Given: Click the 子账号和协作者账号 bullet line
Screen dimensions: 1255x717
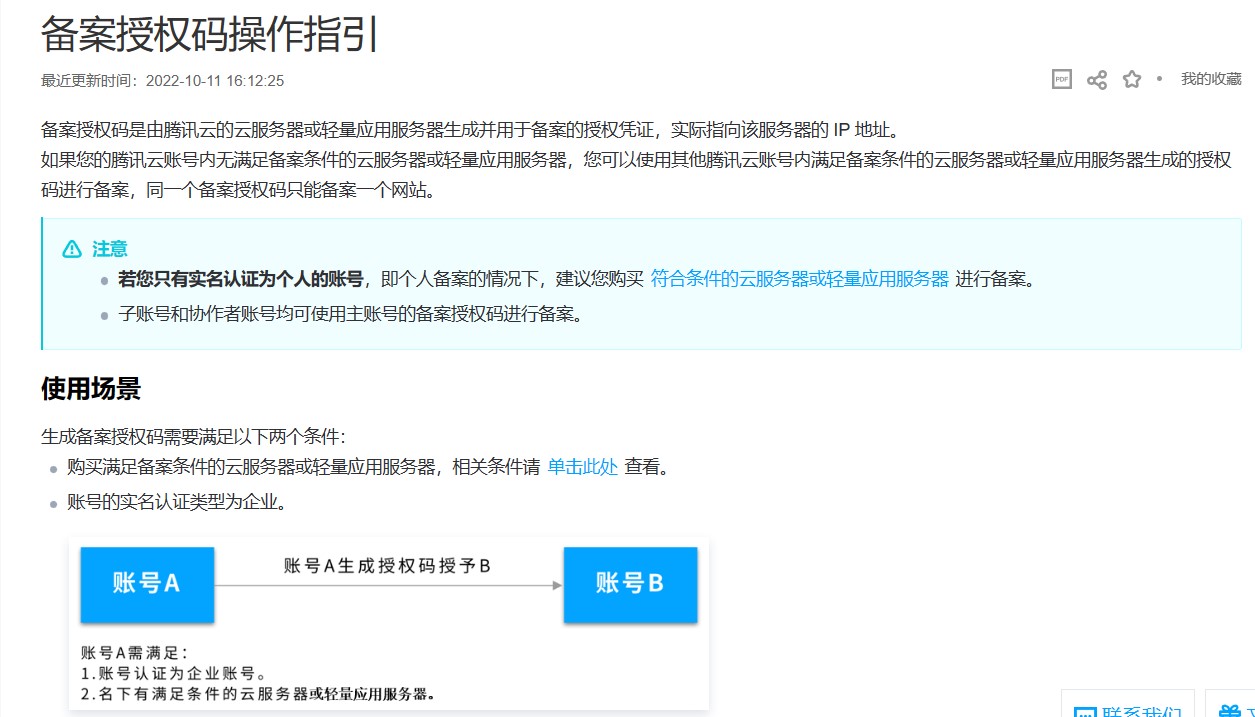Looking at the screenshot, I should click(350, 314).
